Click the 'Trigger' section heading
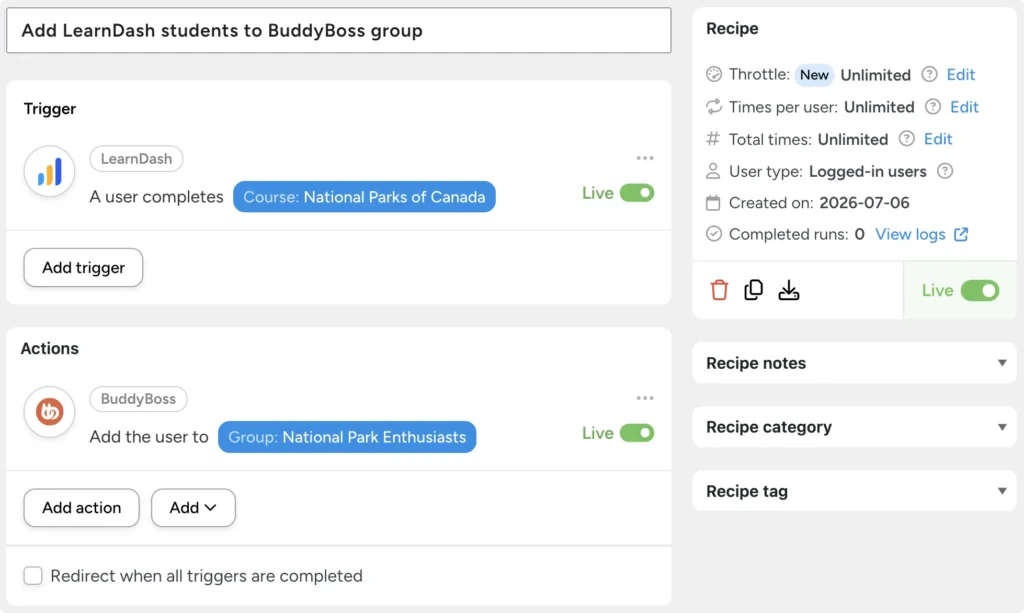The image size is (1024, 613). point(50,108)
